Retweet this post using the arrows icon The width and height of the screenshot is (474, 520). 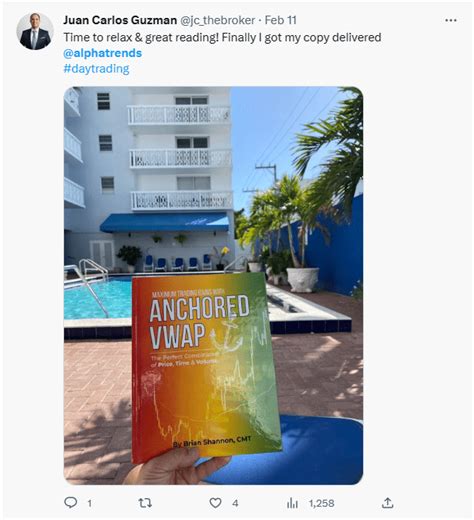click(x=145, y=502)
